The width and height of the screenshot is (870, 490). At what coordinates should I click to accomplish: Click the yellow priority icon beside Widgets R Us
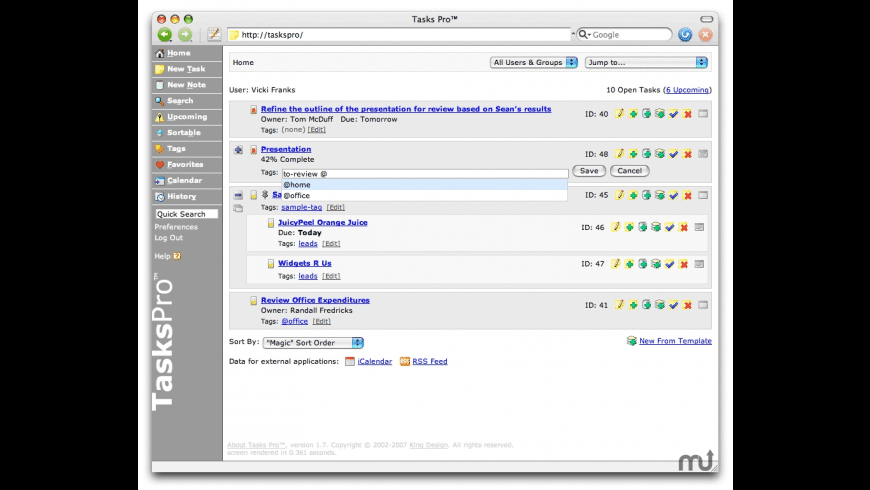(271, 264)
